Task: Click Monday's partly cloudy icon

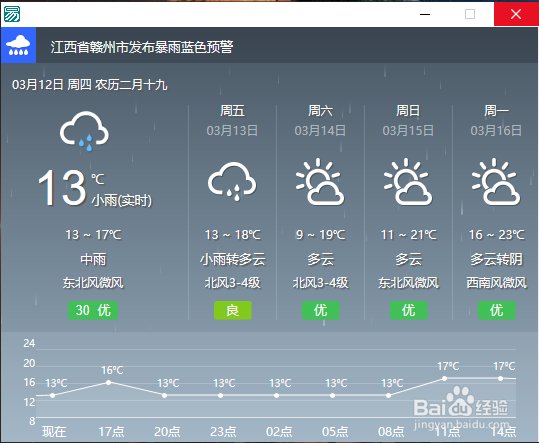Action: (496, 182)
